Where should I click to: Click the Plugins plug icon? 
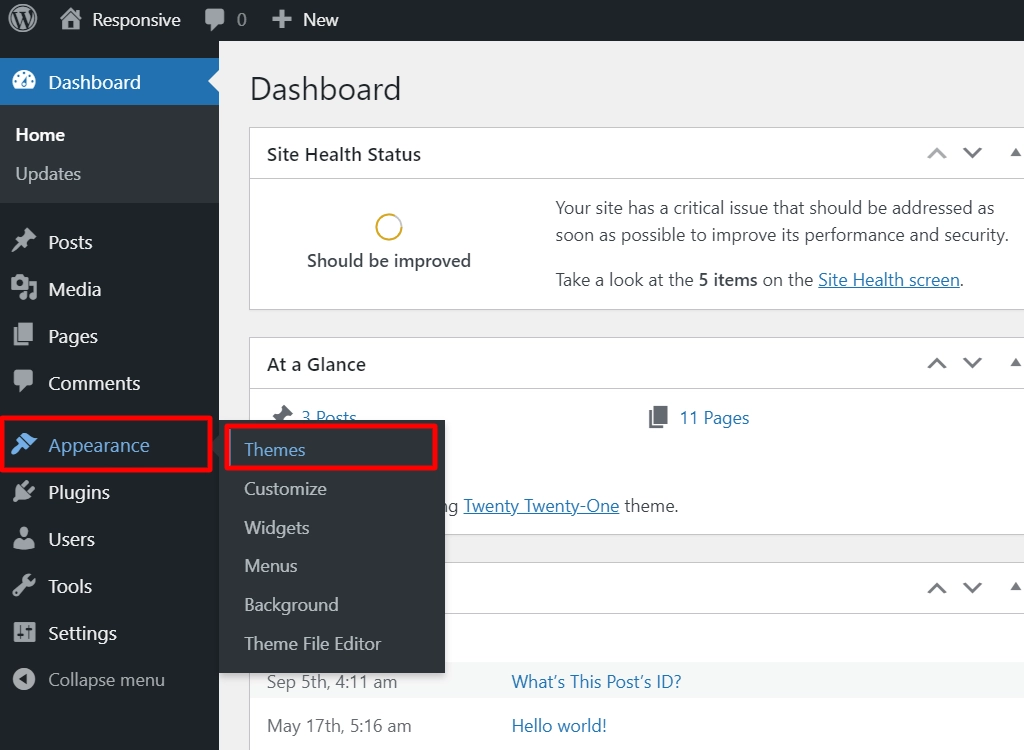(24, 491)
